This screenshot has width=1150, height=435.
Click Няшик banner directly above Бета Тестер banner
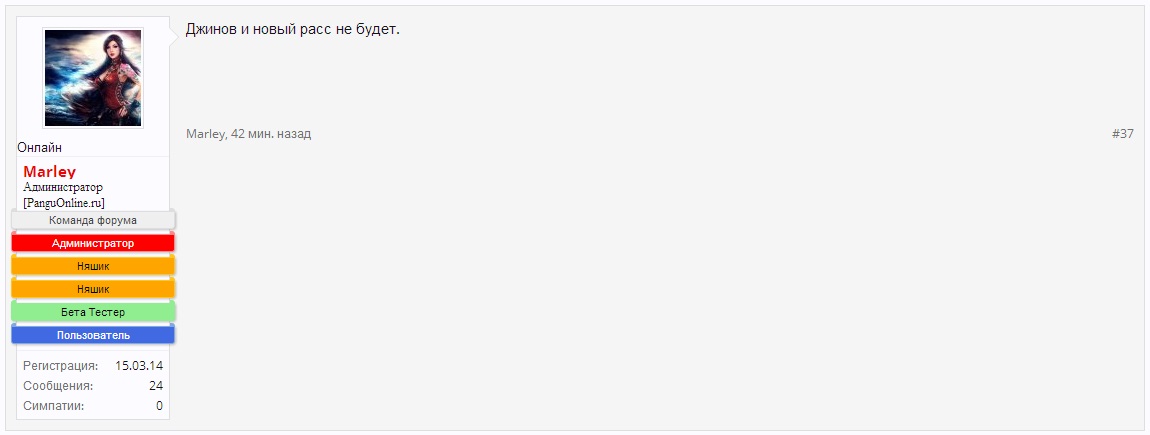point(93,289)
